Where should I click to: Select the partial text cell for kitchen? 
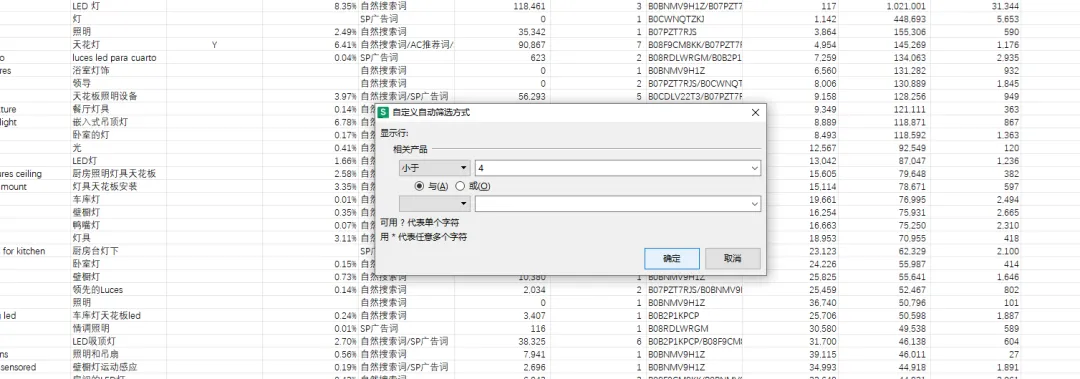point(24,252)
